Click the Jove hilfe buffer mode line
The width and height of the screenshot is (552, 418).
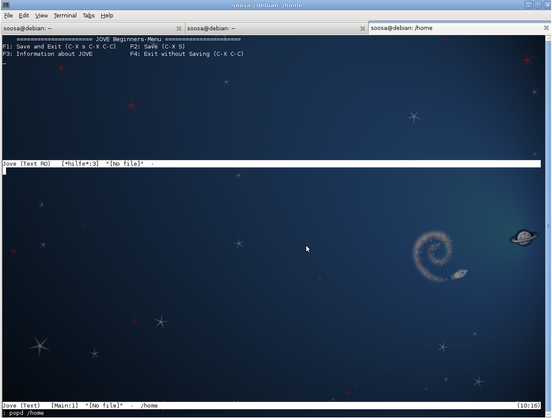click(271, 164)
